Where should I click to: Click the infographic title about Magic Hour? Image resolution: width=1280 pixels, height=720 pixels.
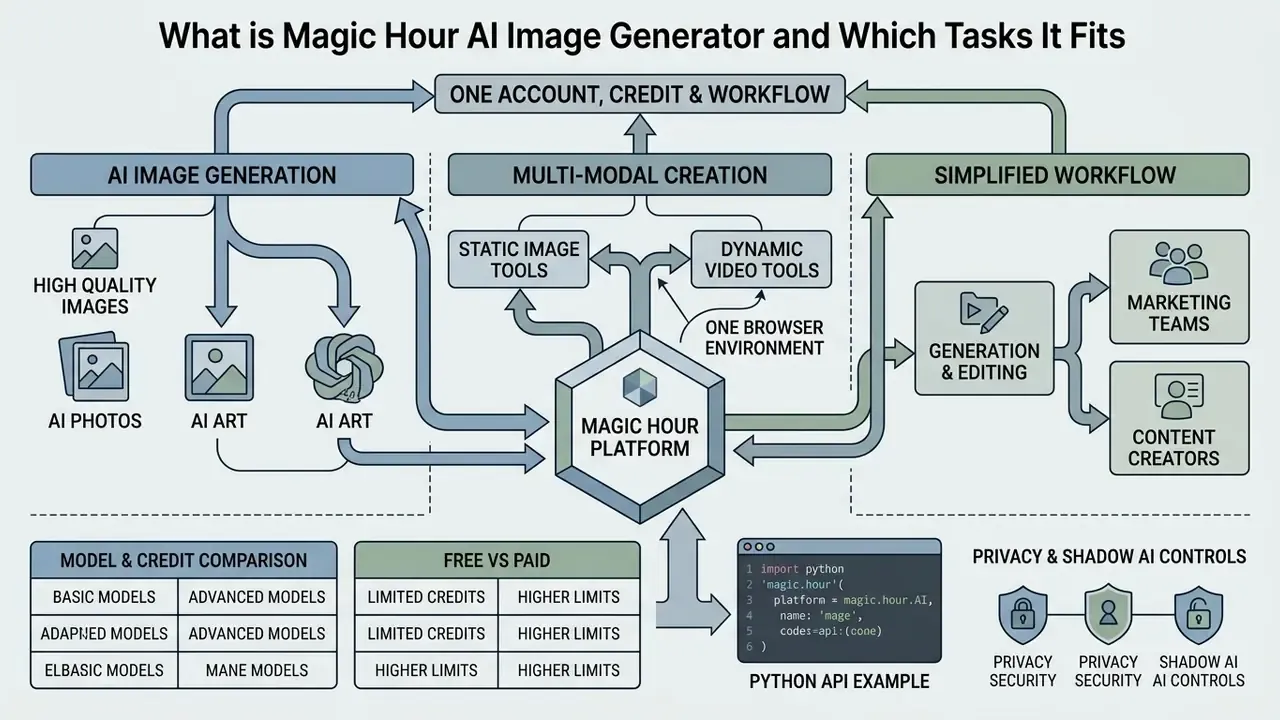(642, 36)
